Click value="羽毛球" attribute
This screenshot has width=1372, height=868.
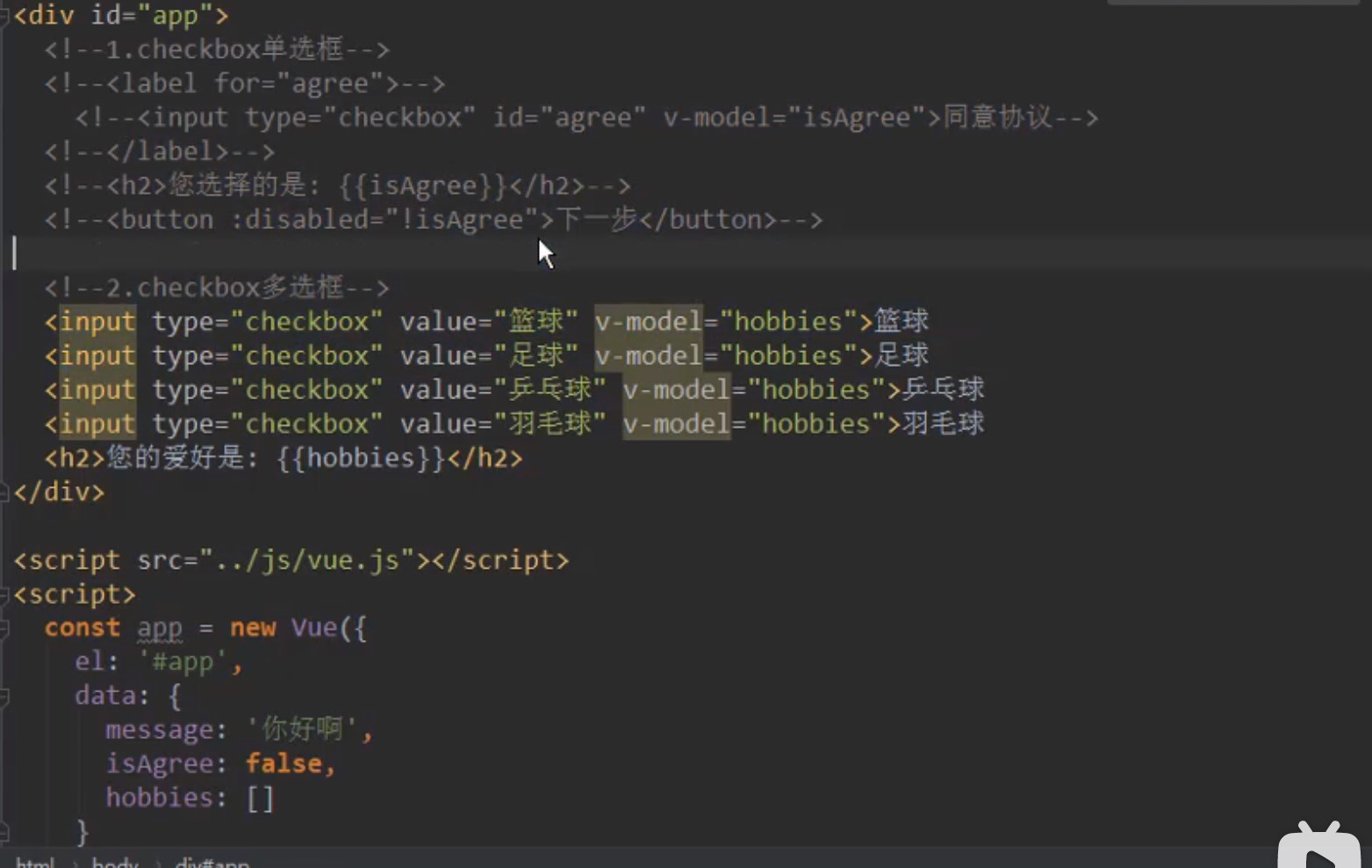point(503,425)
